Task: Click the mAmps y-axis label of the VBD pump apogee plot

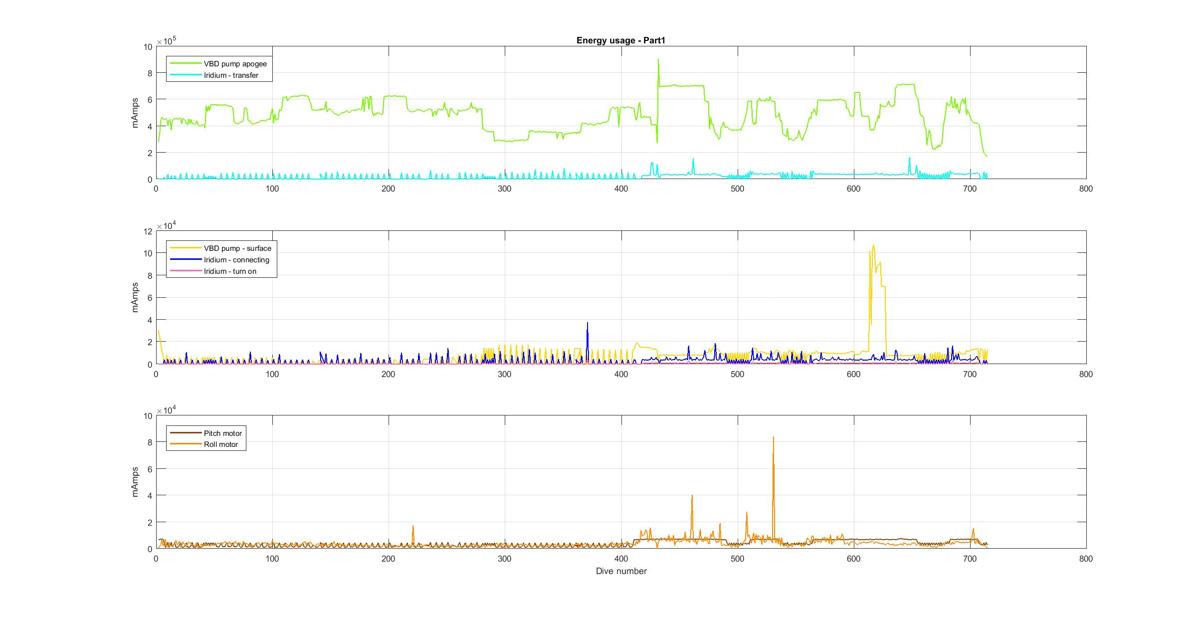Action: click(x=136, y=113)
